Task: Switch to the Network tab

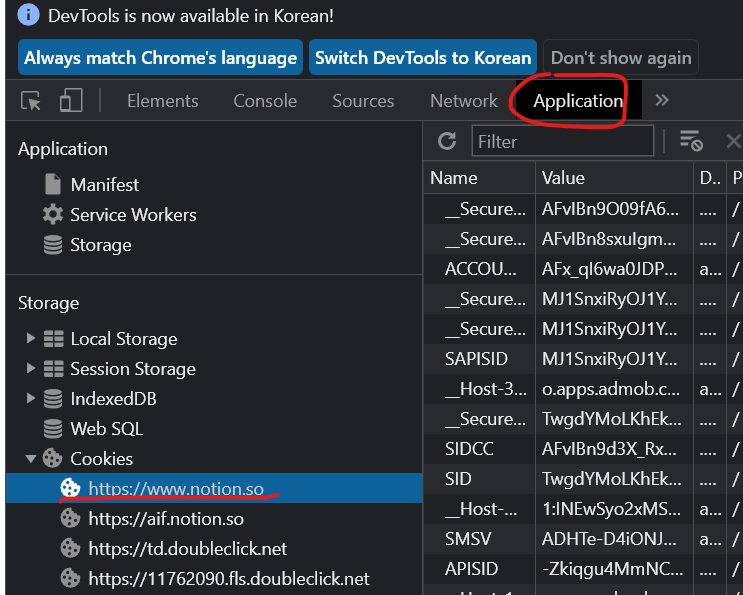Action: [x=463, y=101]
